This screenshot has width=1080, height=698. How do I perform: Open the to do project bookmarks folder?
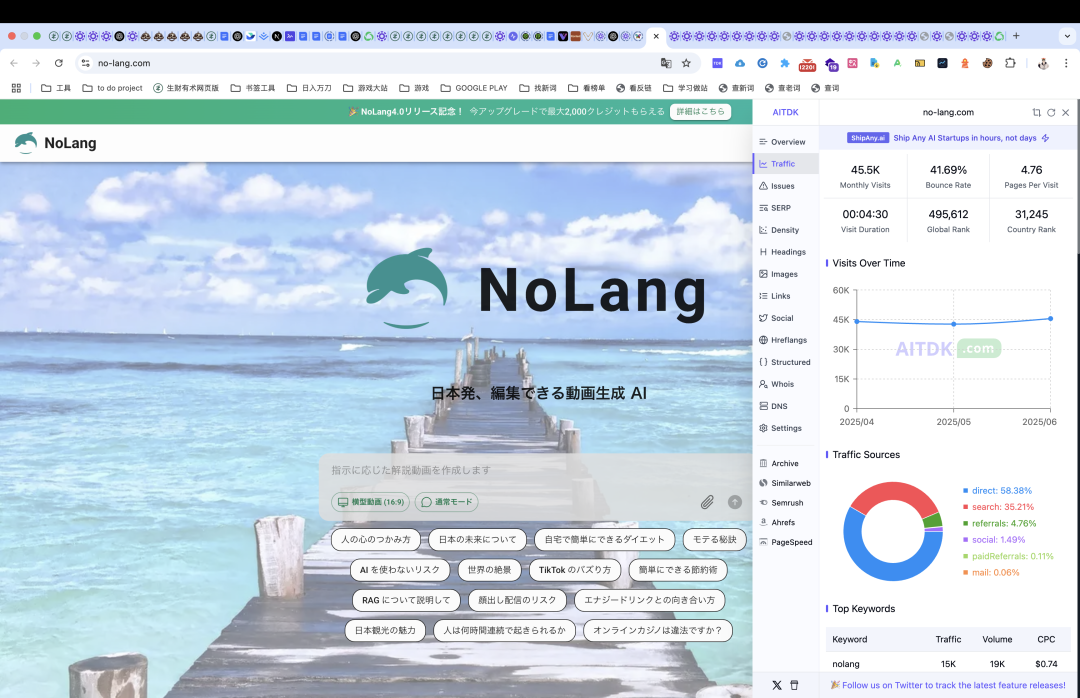tap(112, 88)
